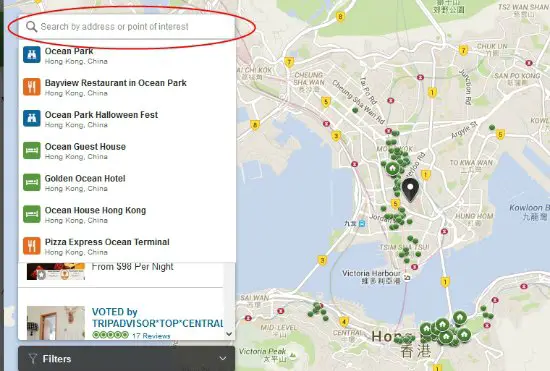Click bed icon beside Ocean Guest House
550x371 pixels.
point(32,150)
